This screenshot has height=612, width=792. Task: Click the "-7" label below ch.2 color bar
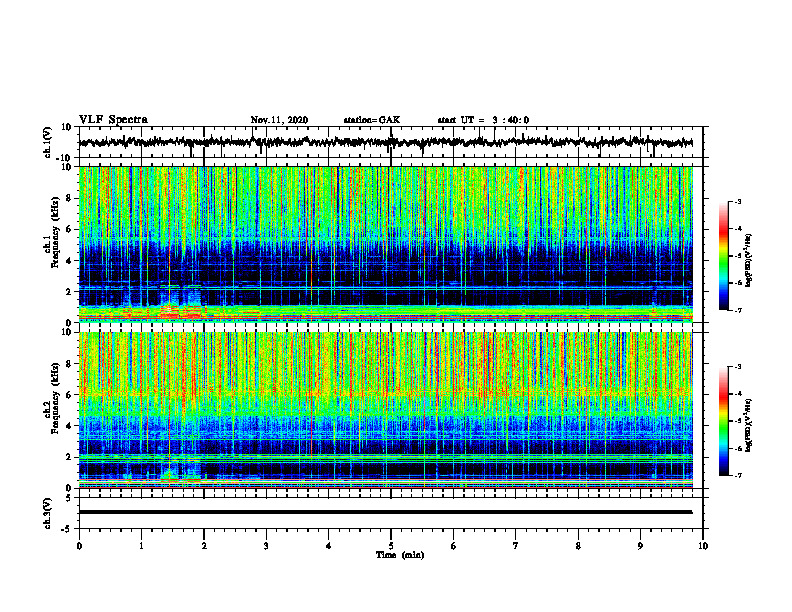click(737, 475)
